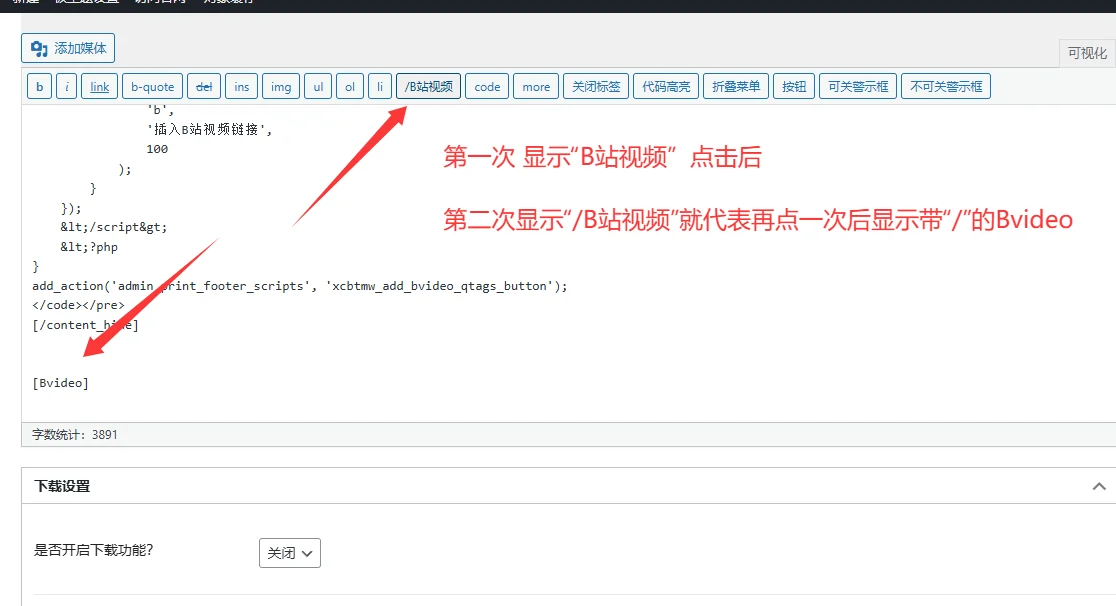
Task: Switch to the 可视化 editor tab
Action: click(x=1086, y=54)
